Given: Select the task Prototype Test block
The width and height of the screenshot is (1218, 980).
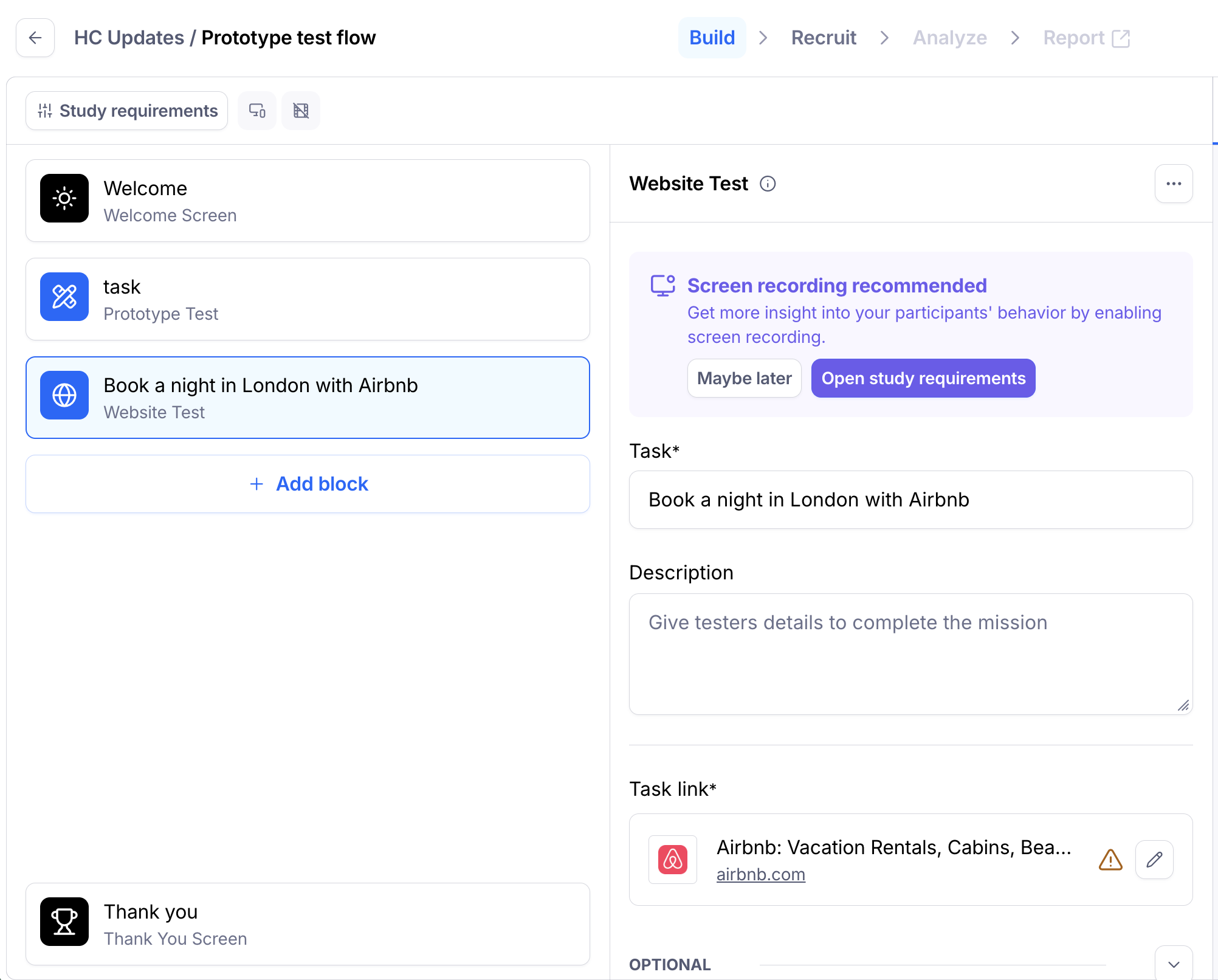Looking at the screenshot, I should click(x=308, y=299).
